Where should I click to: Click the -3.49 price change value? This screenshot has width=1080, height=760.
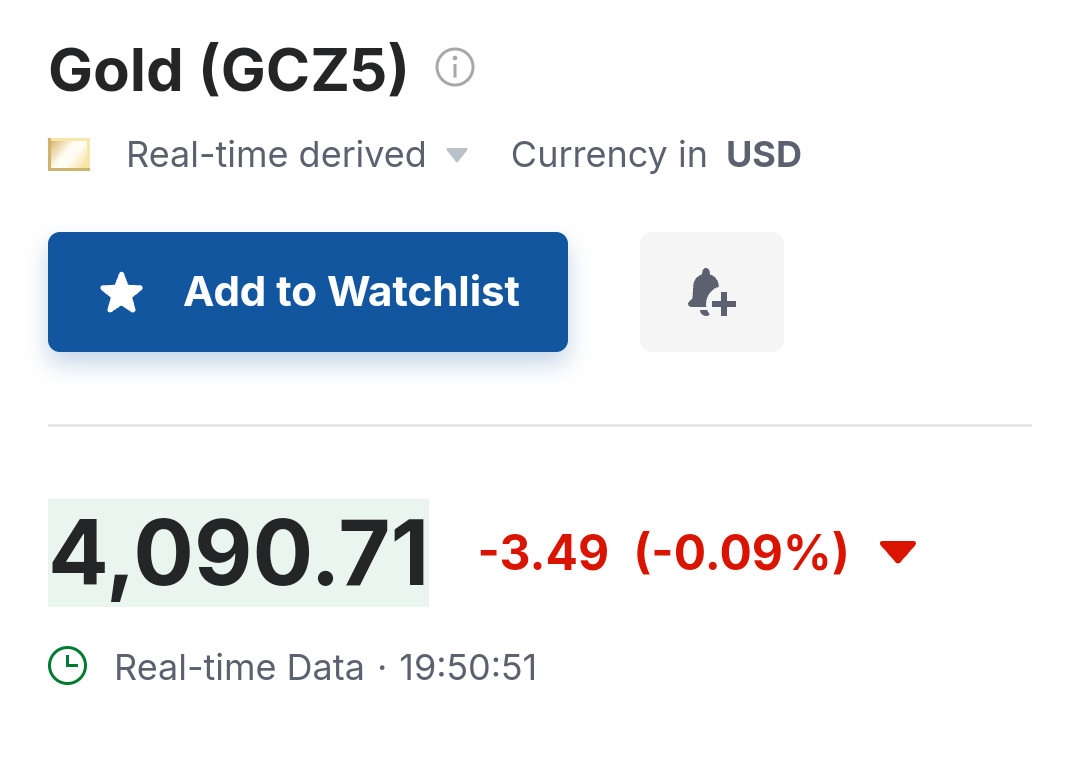(544, 553)
